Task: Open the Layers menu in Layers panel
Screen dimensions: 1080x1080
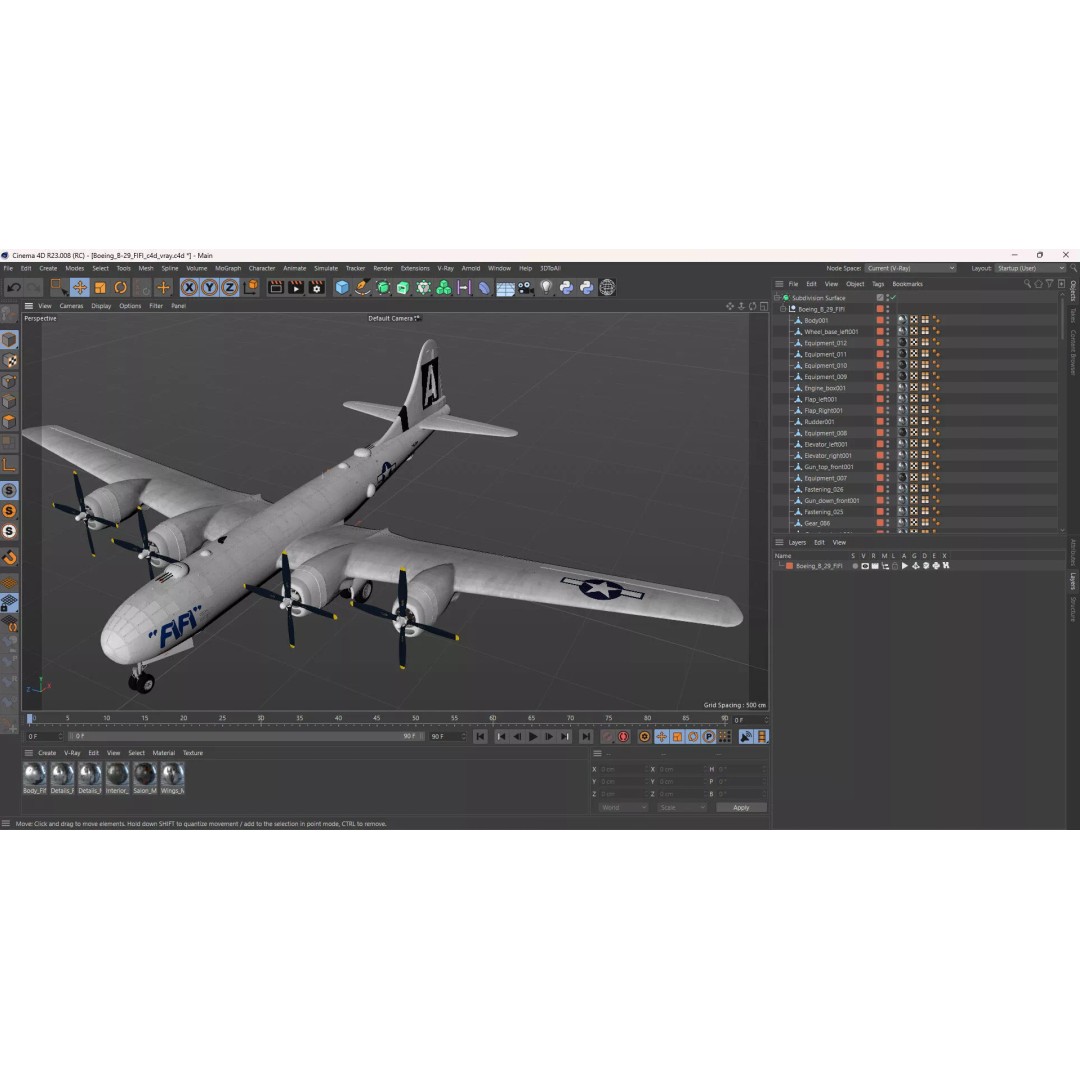Action: [797, 543]
